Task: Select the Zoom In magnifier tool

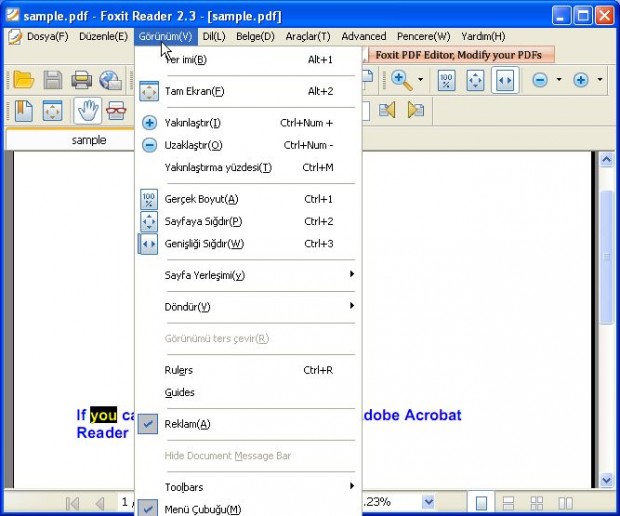Action: [x=401, y=81]
